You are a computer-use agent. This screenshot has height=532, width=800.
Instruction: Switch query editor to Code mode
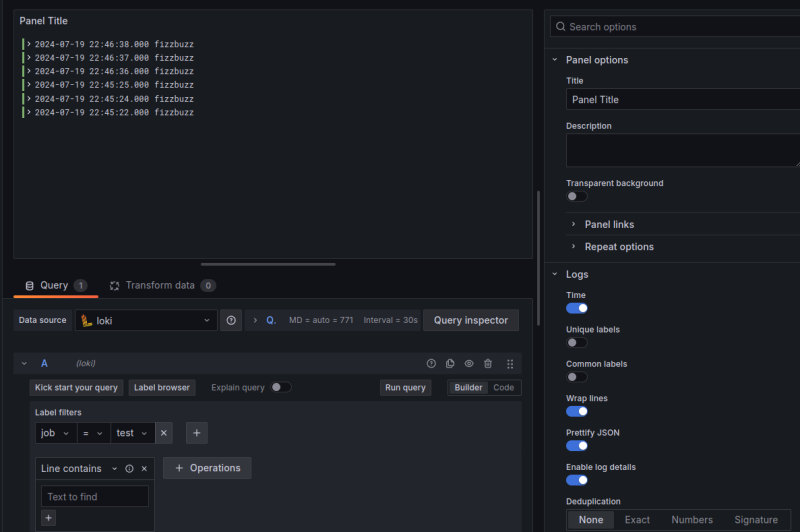coord(503,387)
